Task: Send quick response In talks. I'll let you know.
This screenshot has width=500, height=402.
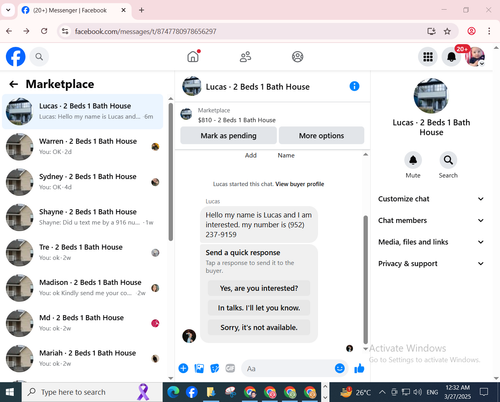Action: click(x=259, y=308)
